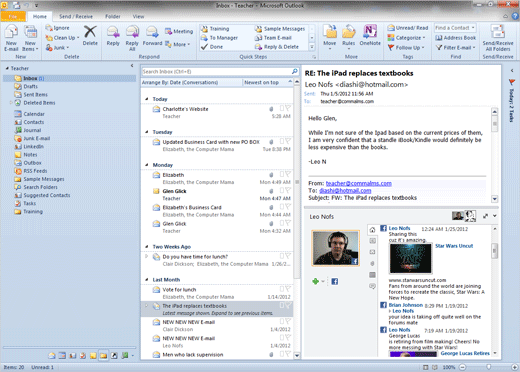Open the More respond options
The image size is (520, 372).
coord(178,44)
